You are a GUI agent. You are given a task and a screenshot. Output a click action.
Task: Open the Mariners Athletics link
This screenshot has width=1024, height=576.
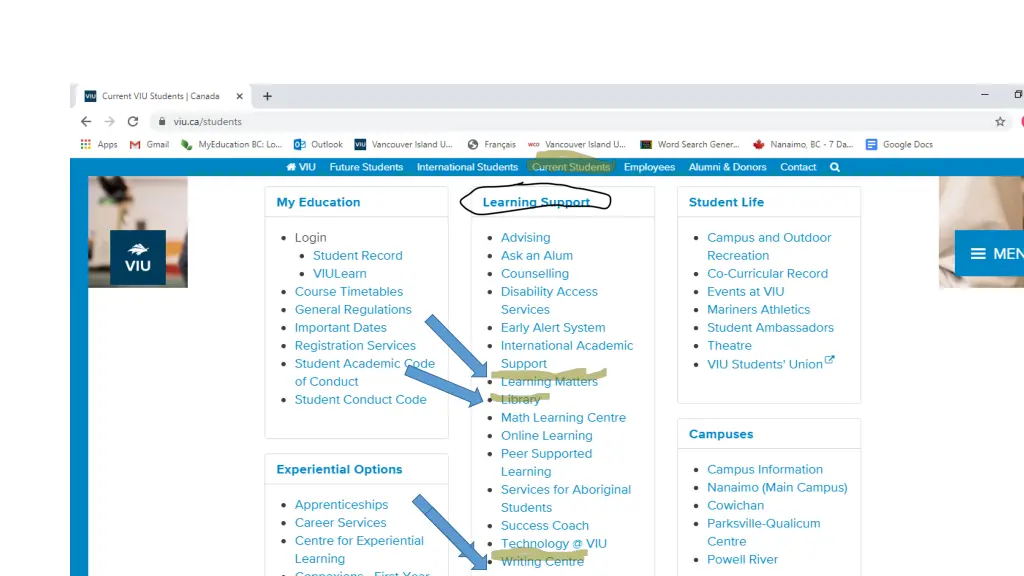[x=758, y=310]
